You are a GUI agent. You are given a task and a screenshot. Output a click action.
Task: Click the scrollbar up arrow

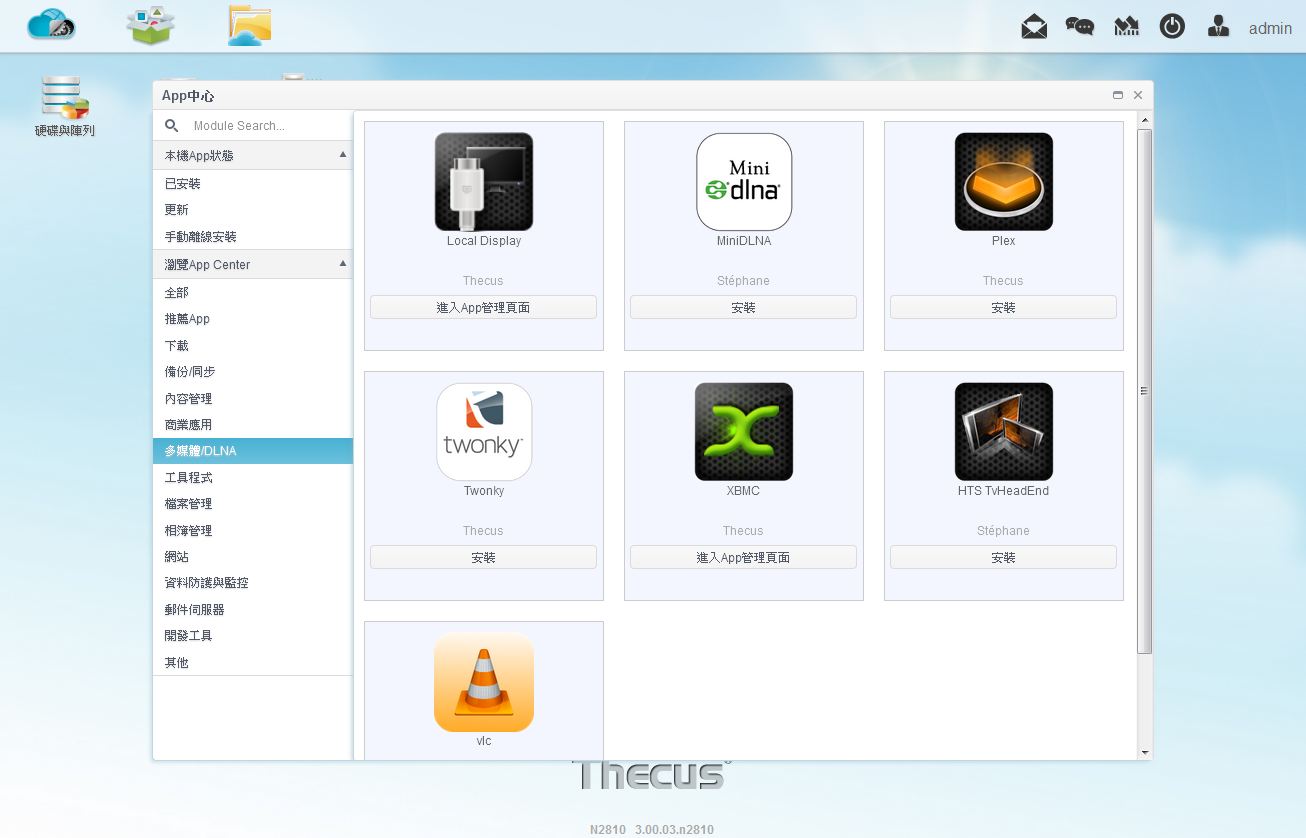click(x=1145, y=119)
